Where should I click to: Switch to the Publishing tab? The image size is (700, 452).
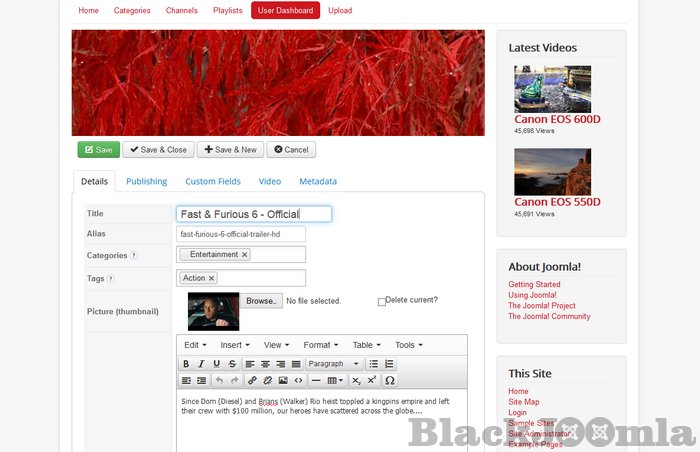146,182
